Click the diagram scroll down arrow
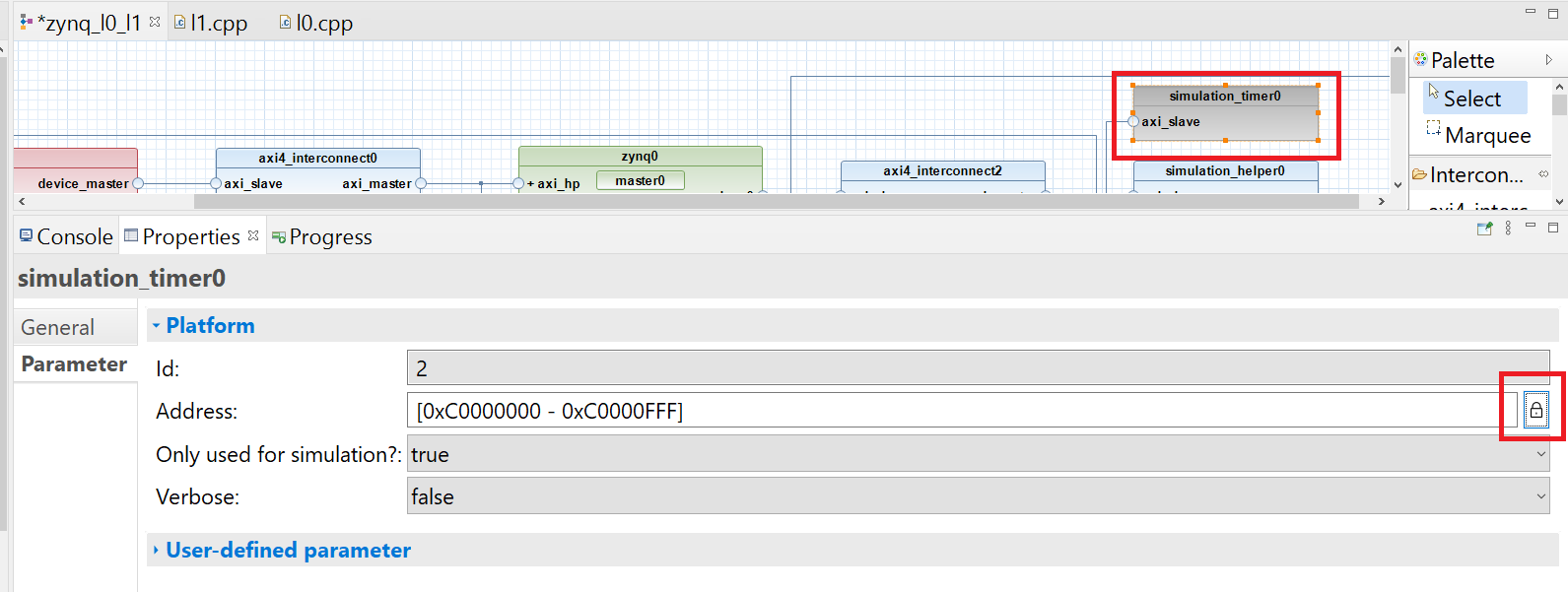 [1398, 184]
